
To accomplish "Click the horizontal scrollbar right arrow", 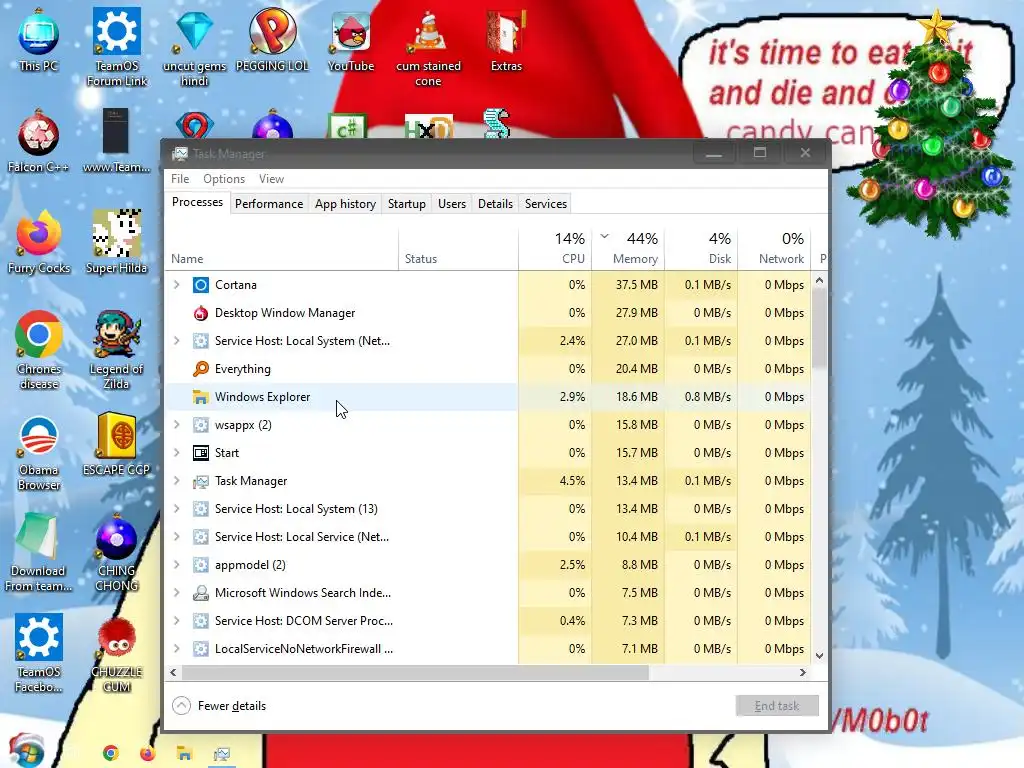I will tap(803, 672).
